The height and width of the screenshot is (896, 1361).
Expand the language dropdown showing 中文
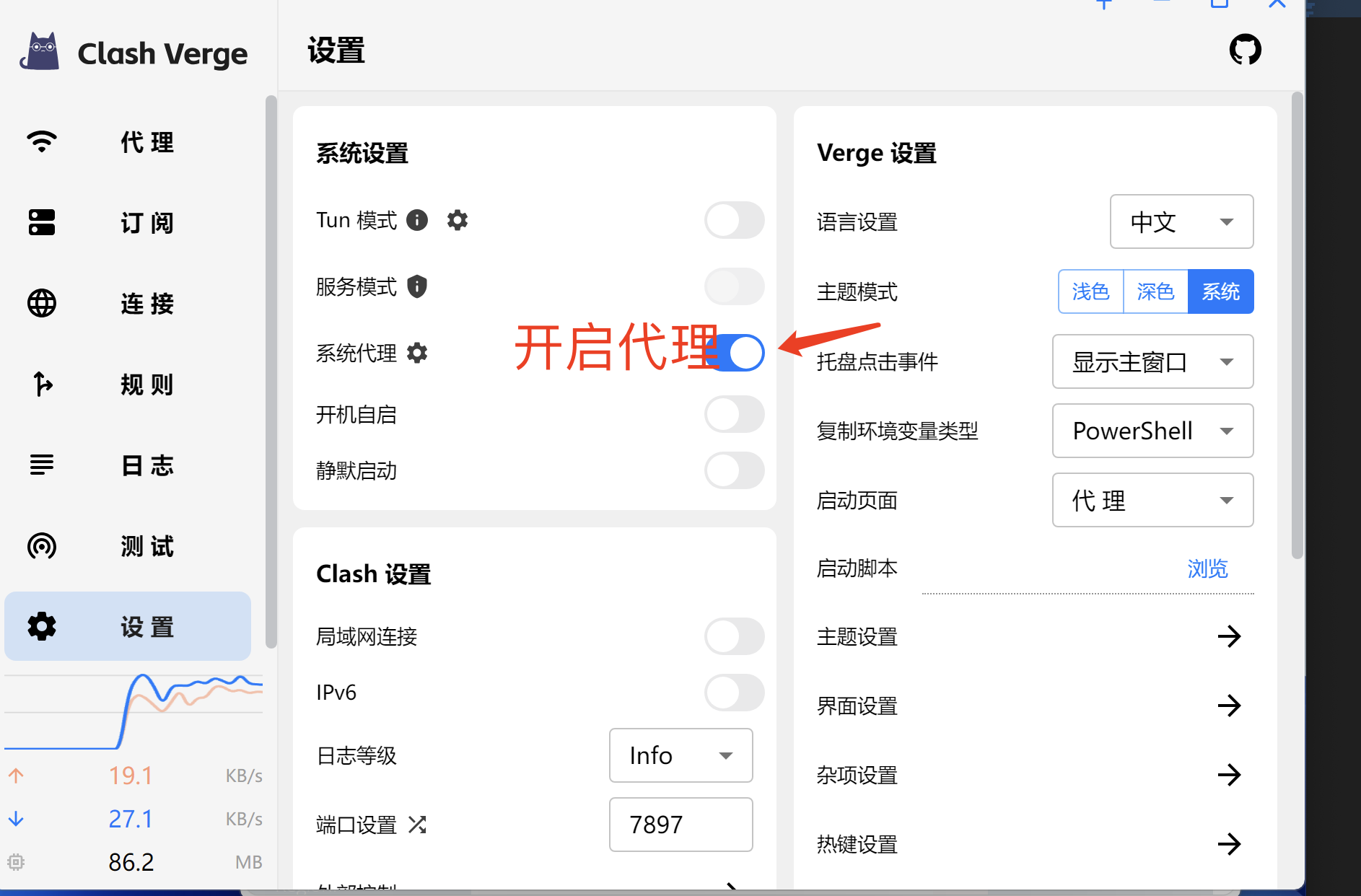tap(1181, 221)
